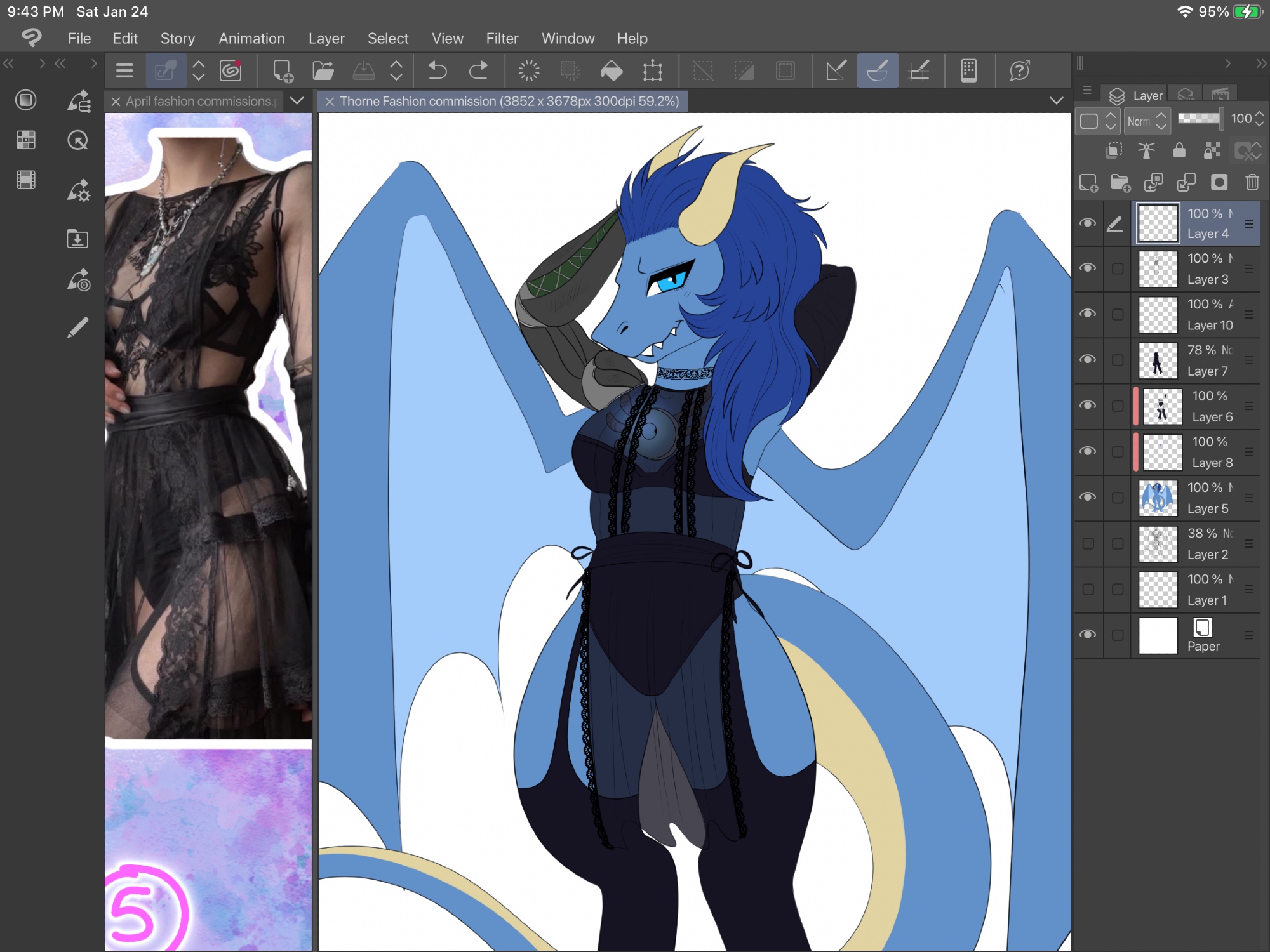Open file using the folder icon
This screenshot has height=952, width=1270.
click(x=323, y=70)
